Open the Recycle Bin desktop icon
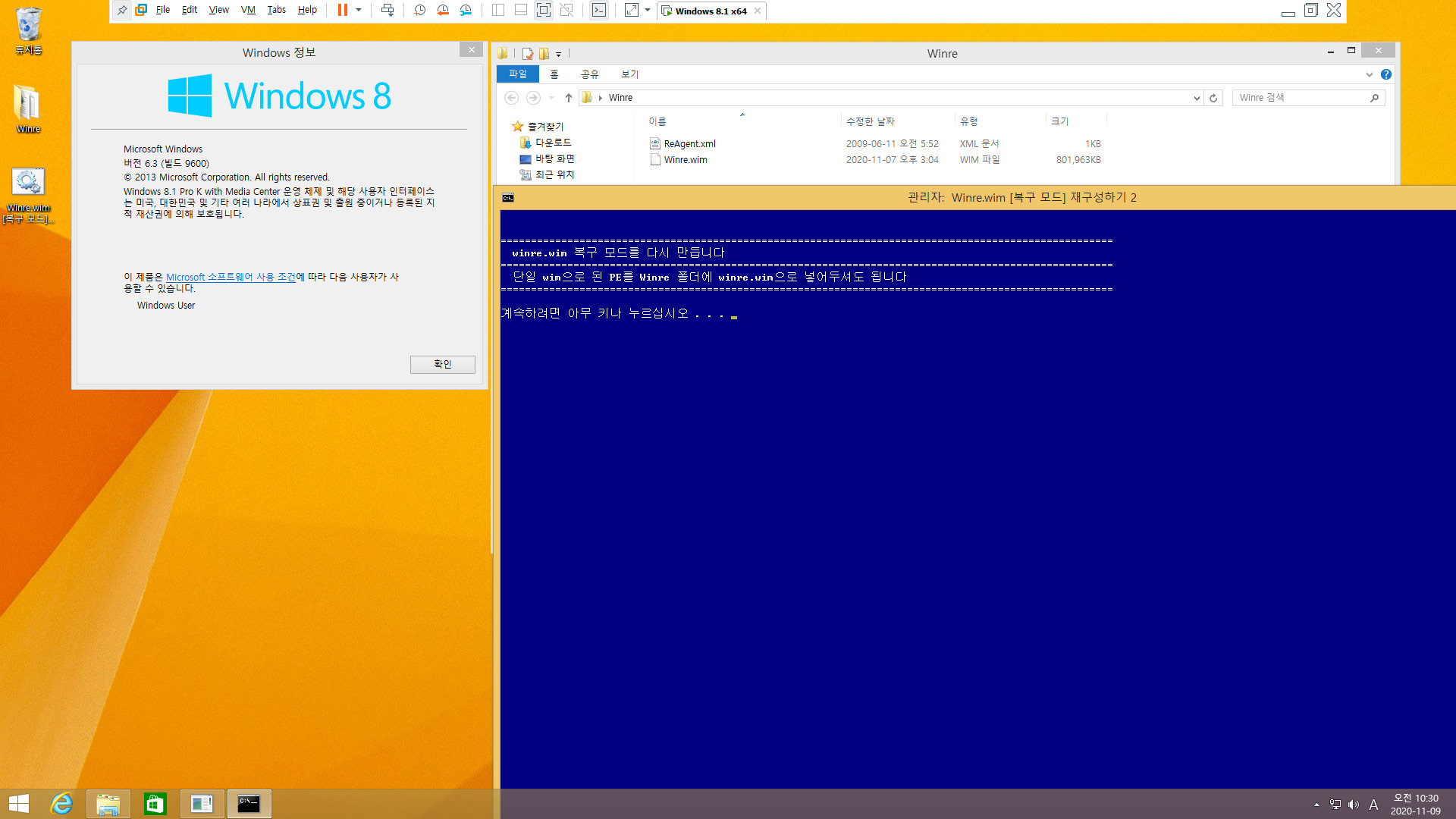 29,30
